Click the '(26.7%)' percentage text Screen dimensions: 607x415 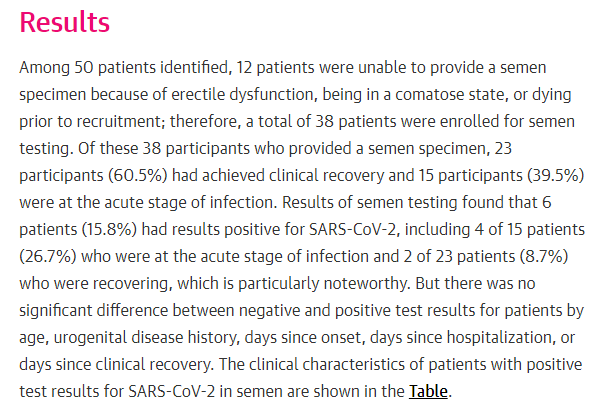[x=52, y=252]
